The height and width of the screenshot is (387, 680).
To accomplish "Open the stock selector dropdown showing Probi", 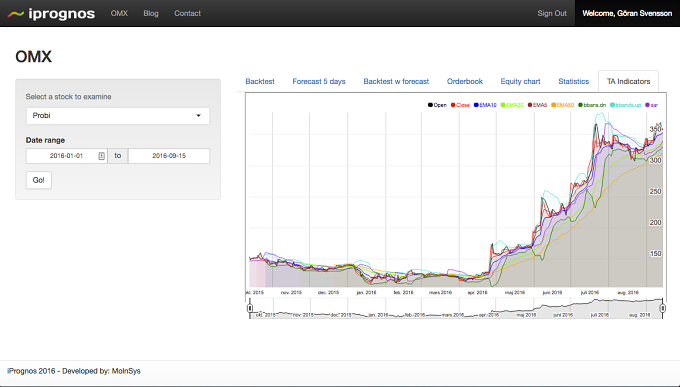I will 118,116.
